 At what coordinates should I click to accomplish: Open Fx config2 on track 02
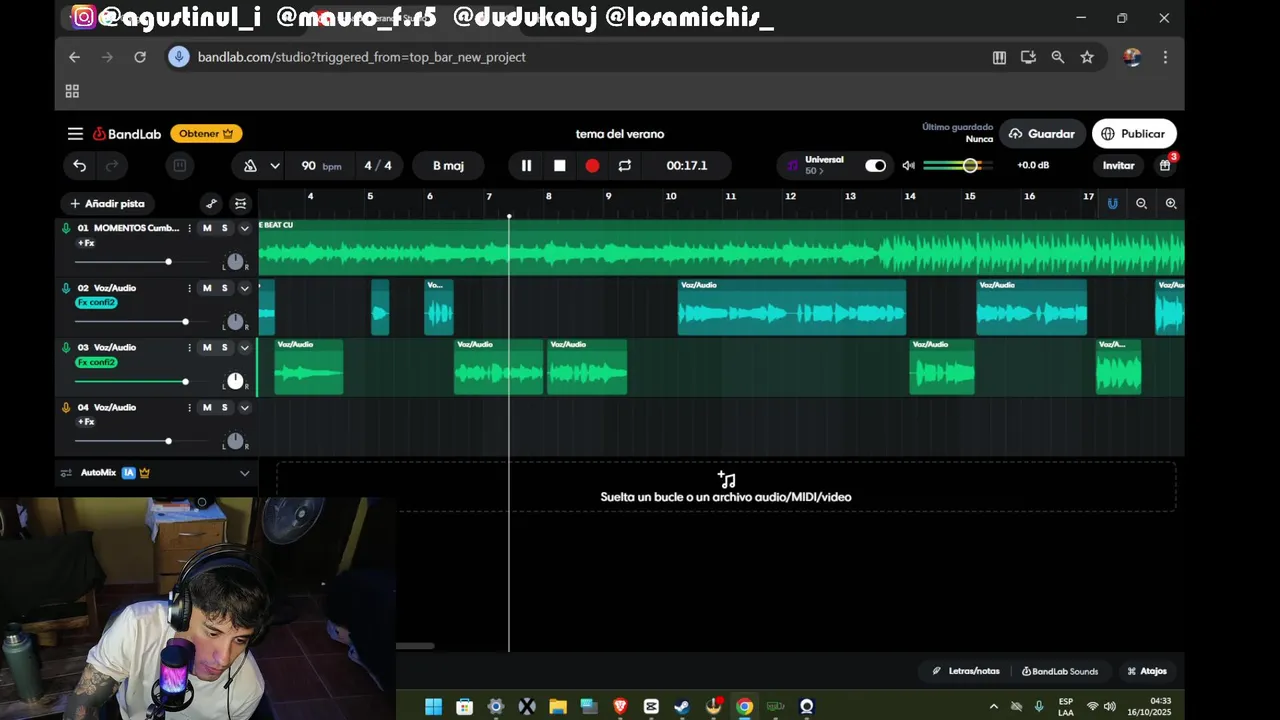(x=96, y=303)
